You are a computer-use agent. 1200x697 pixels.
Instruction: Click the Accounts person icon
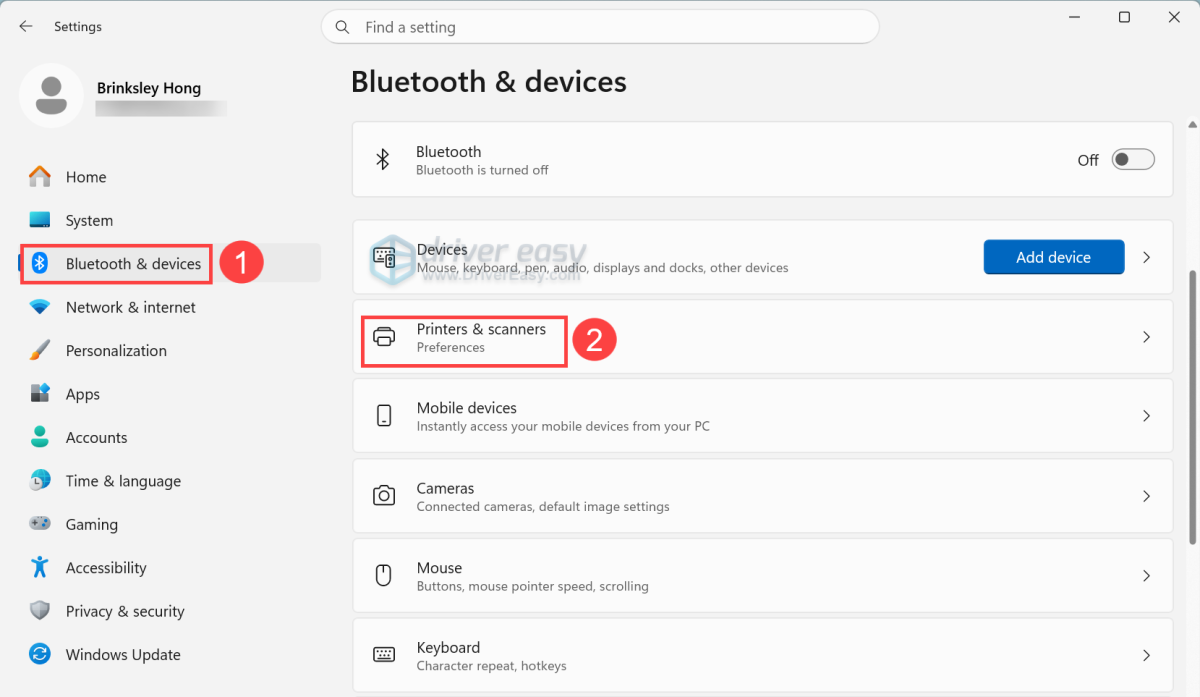tap(40, 437)
